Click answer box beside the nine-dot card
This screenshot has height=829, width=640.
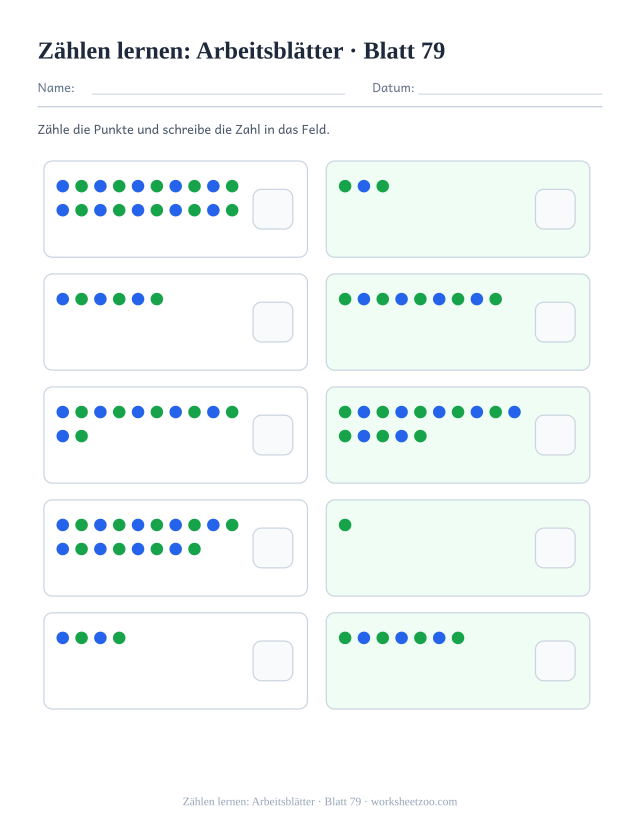[x=555, y=322]
